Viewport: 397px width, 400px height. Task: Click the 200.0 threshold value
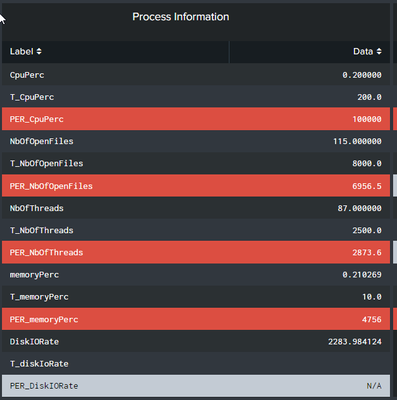(x=369, y=97)
